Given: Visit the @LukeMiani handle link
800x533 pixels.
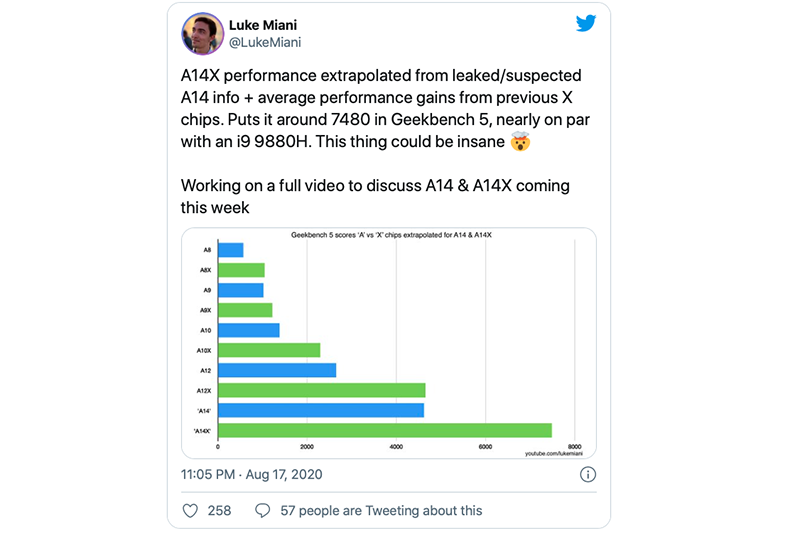Looking at the screenshot, I should 266,43.
